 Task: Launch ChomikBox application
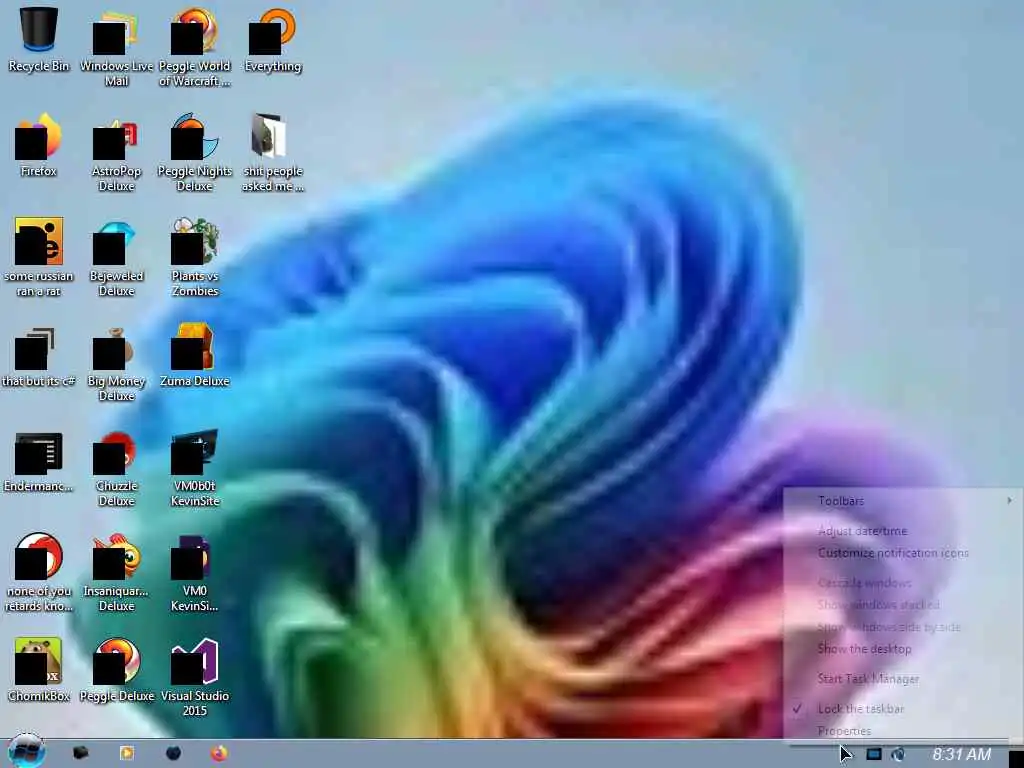(39, 671)
